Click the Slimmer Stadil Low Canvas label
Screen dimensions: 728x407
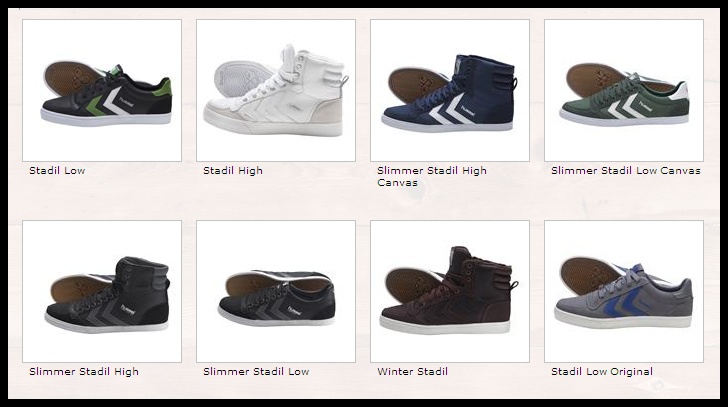point(625,170)
